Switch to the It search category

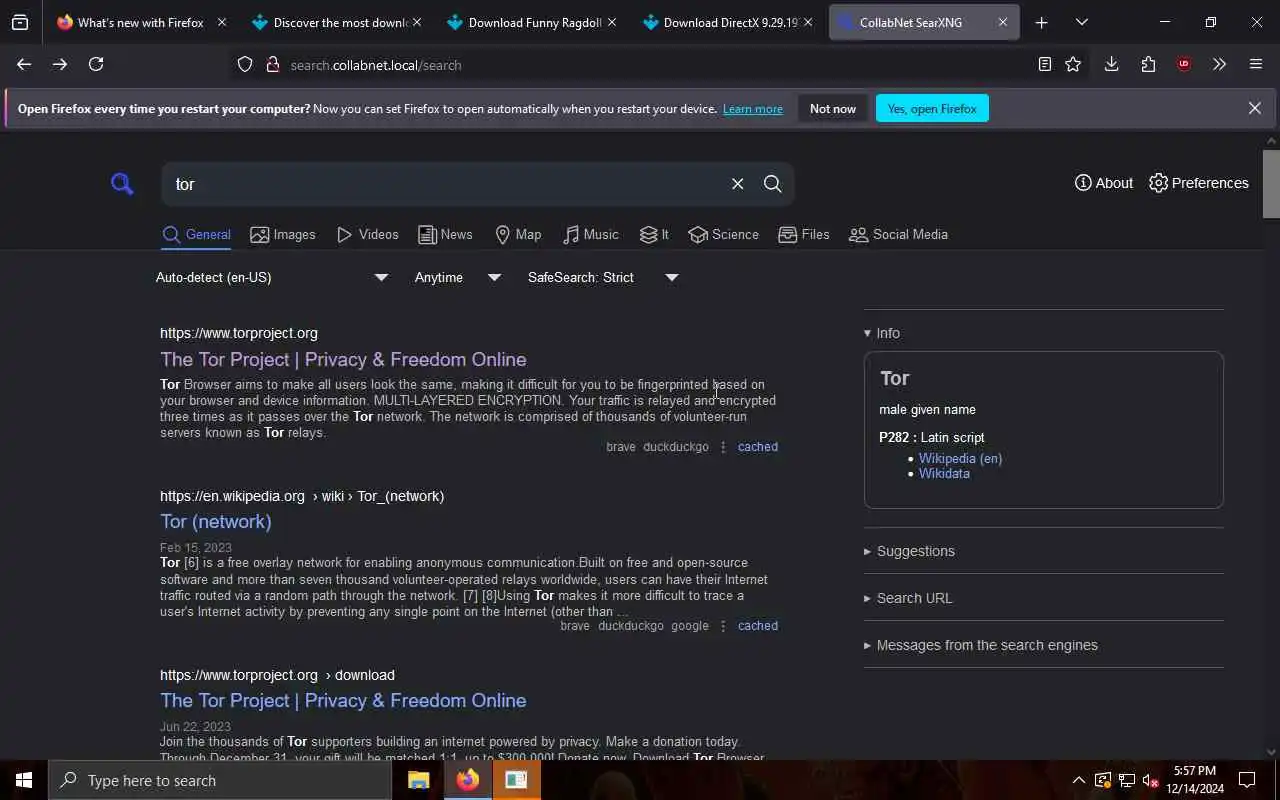(x=654, y=234)
